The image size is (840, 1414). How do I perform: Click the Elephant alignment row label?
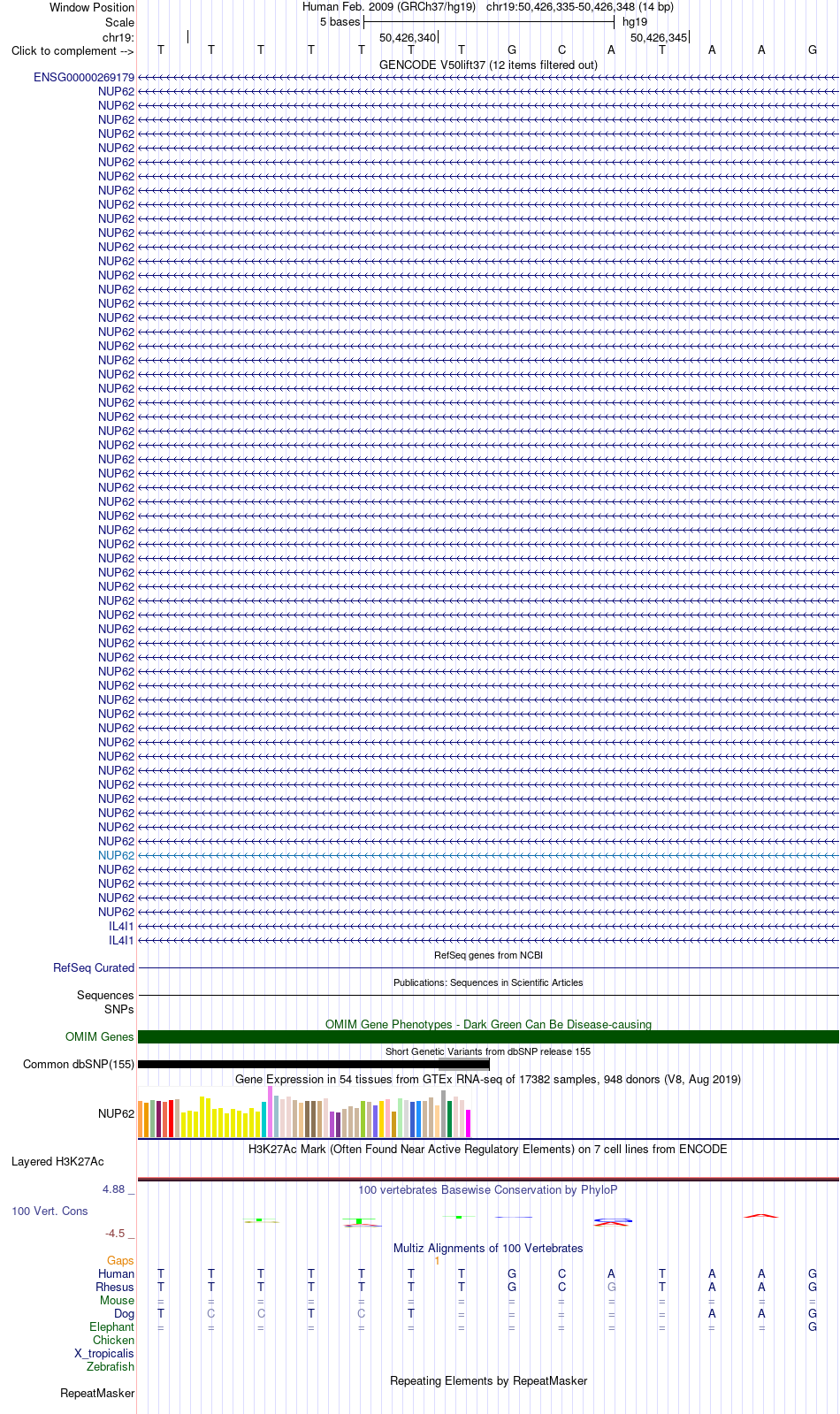coord(112,1327)
